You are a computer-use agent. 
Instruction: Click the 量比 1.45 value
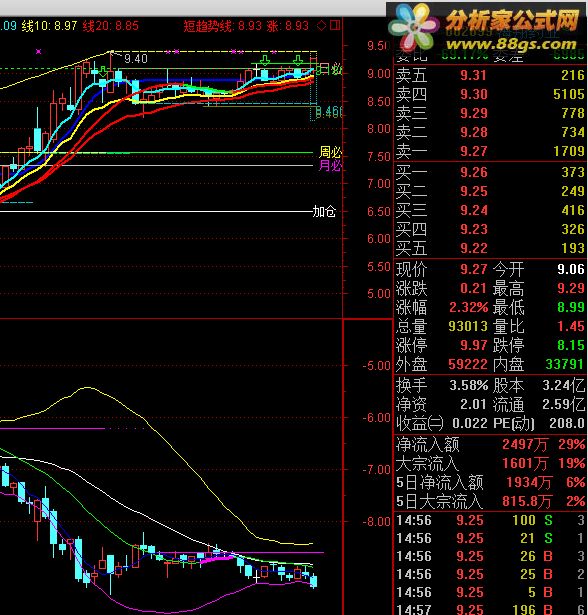[x=571, y=326]
